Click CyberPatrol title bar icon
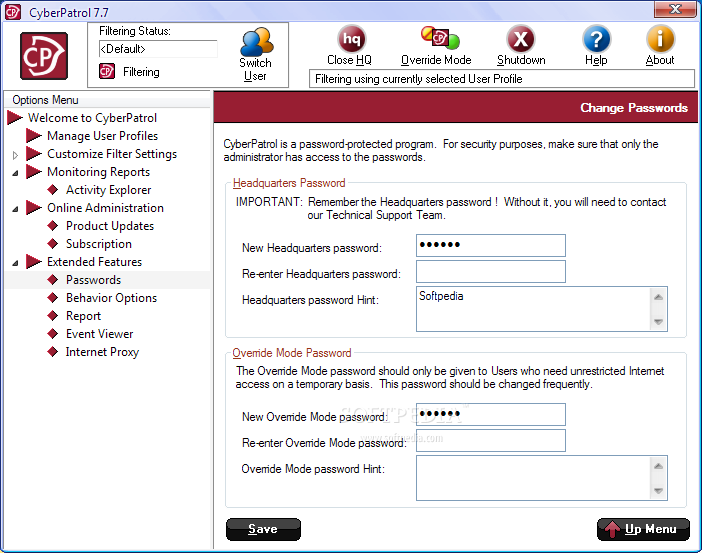The image size is (702, 553). pyautogui.click(x=13, y=12)
